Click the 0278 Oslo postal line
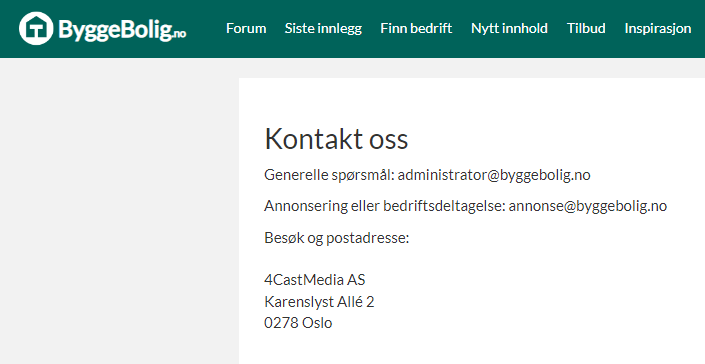 click(298, 323)
